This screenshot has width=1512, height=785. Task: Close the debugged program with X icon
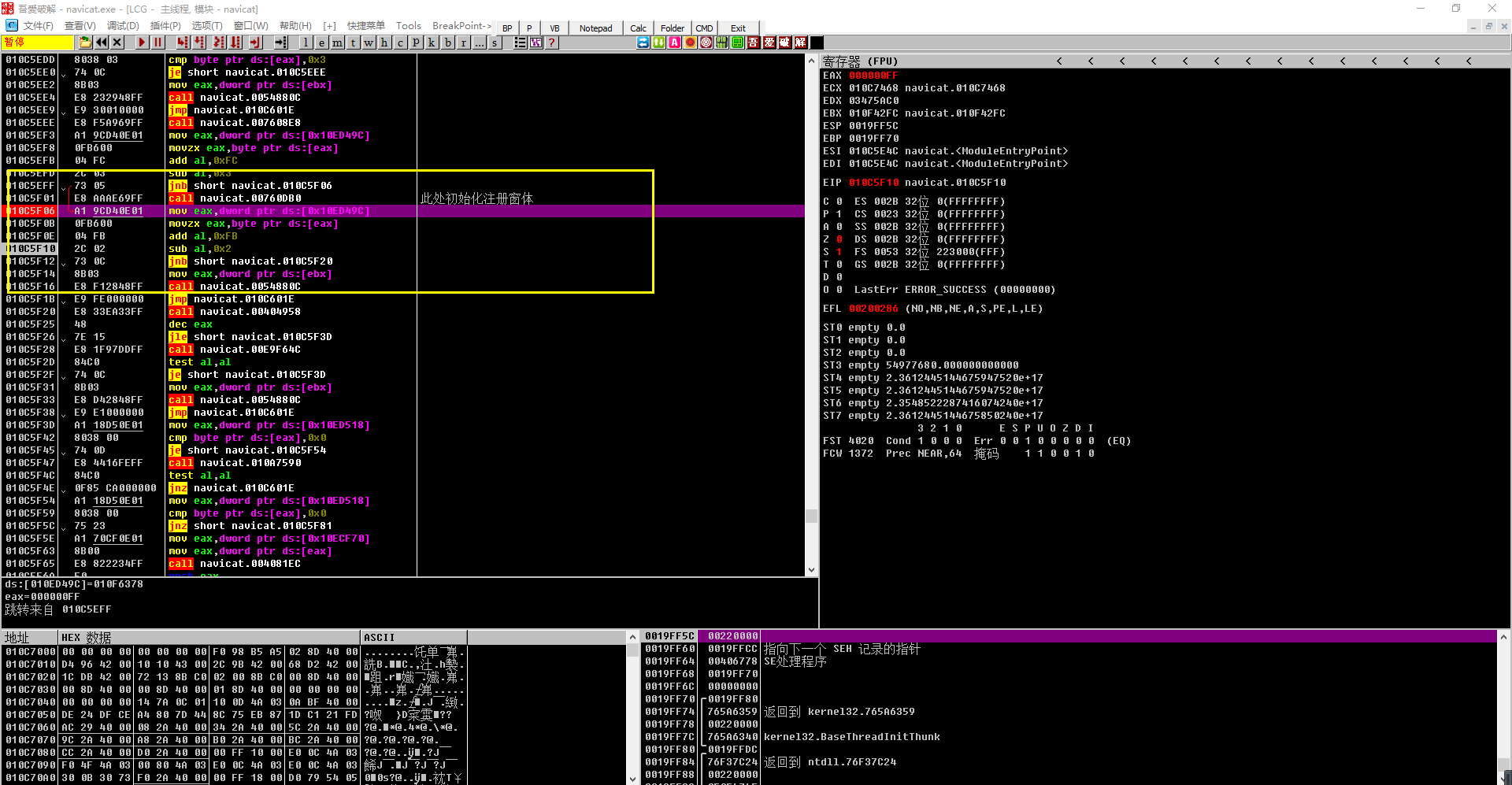tap(117, 43)
